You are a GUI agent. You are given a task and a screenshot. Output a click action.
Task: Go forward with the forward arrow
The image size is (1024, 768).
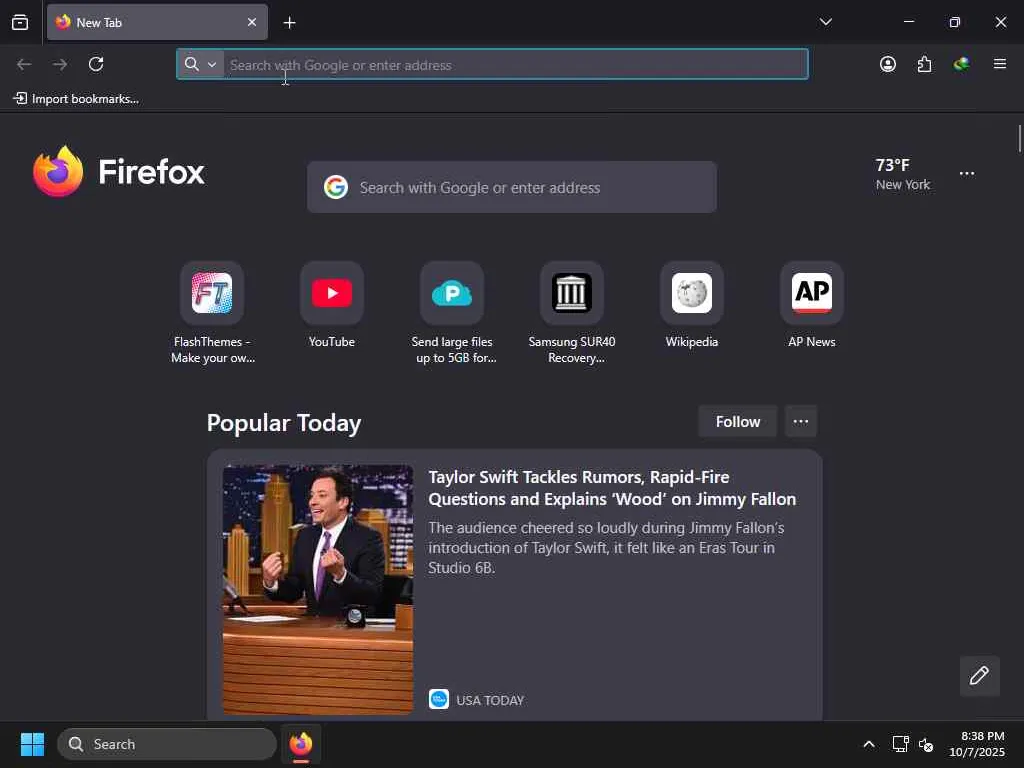pyautogui.click(x=60, y=64)
